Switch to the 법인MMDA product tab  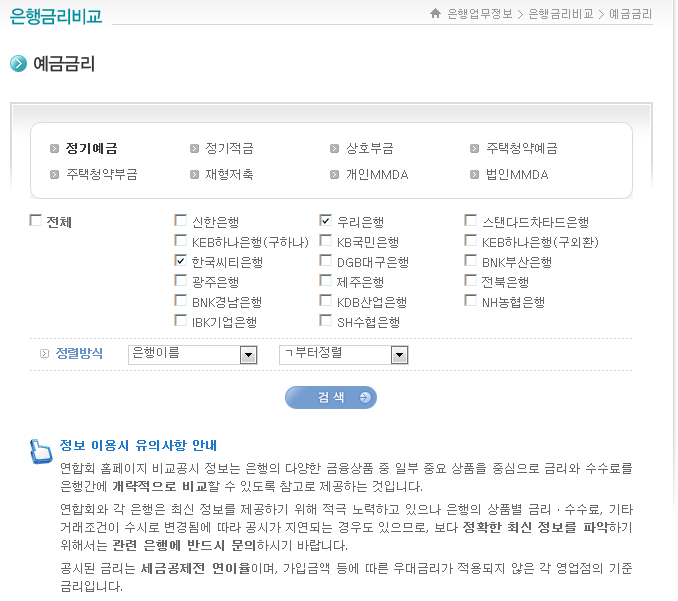(x=517, y=174)
